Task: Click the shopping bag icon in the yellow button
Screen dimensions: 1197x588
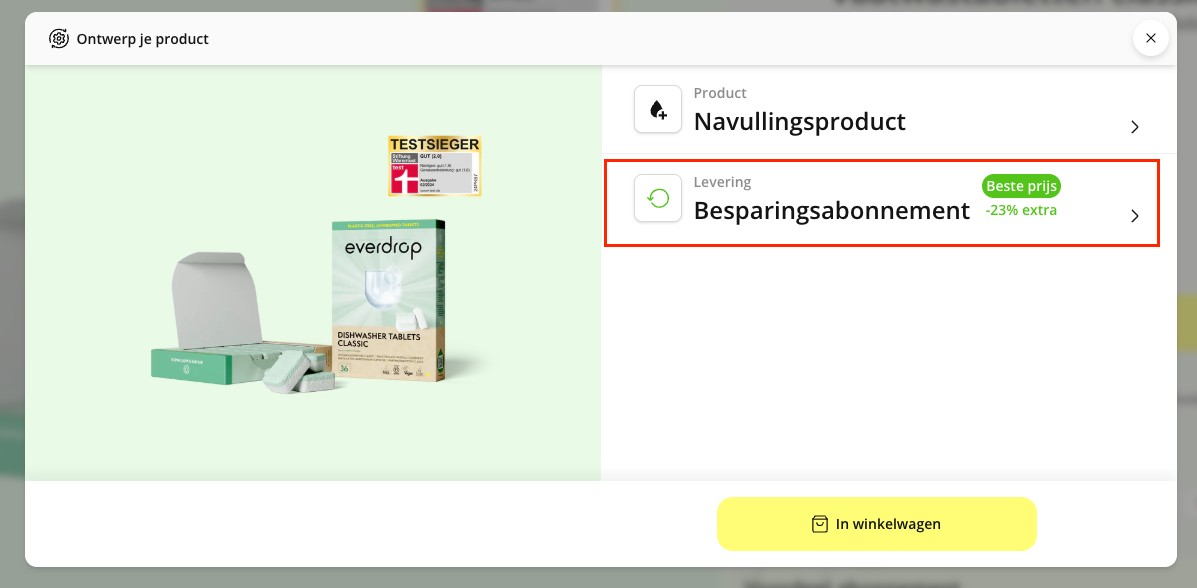Action: pos(819,524)
